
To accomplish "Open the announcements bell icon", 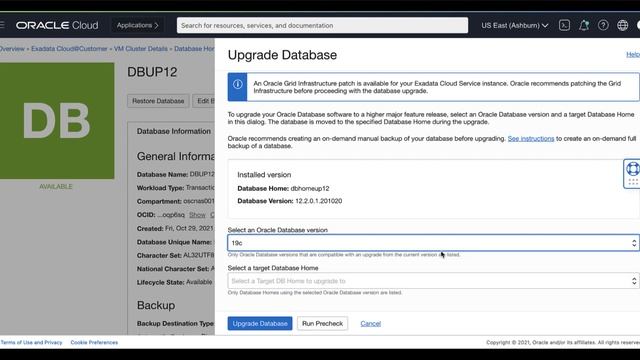I will pyautogui.click(x=584, y=25).
